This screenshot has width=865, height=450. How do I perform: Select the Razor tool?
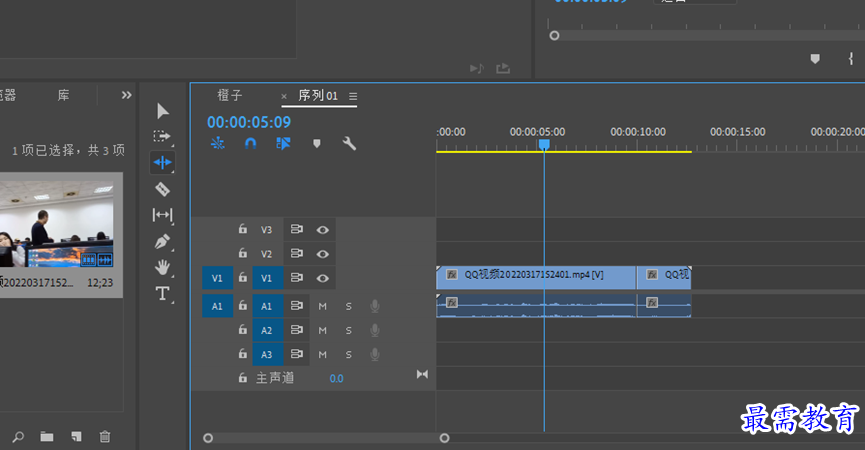pyautogui.click(x=162, y=189)
